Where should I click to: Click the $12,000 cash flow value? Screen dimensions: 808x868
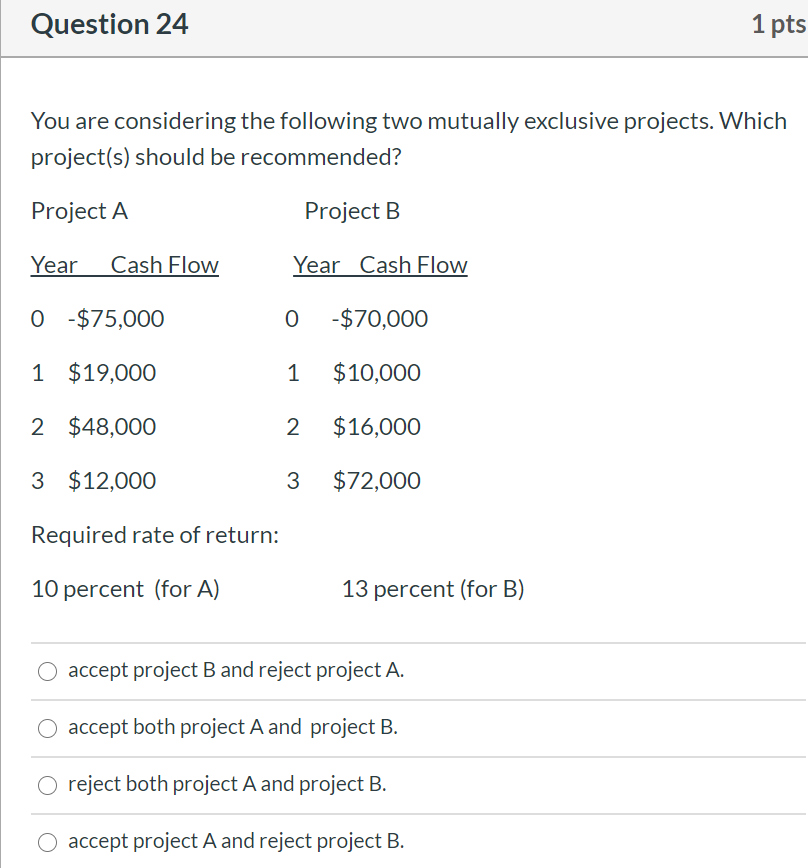(112, 481)
